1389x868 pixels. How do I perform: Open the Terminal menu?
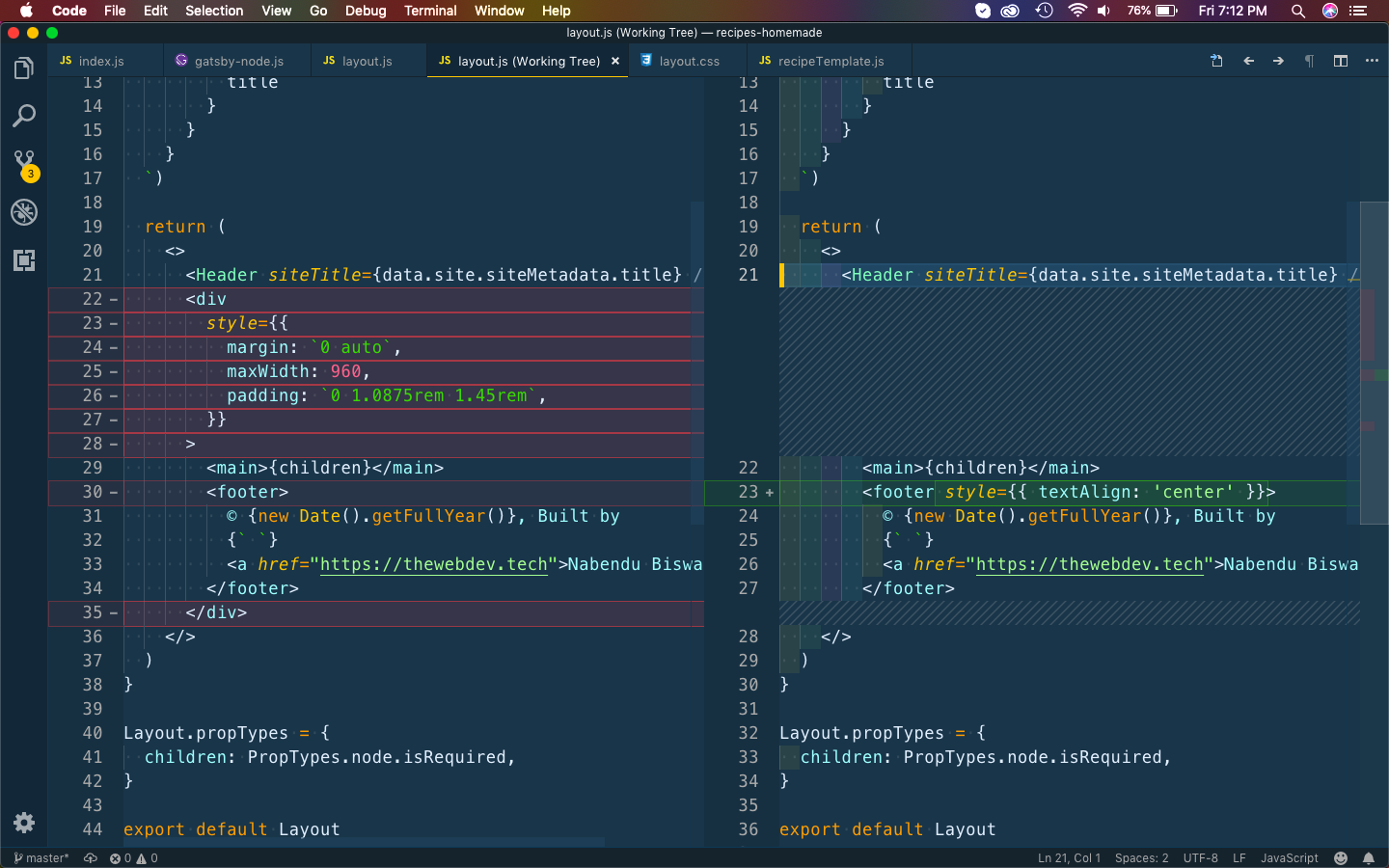pos(430,11)
